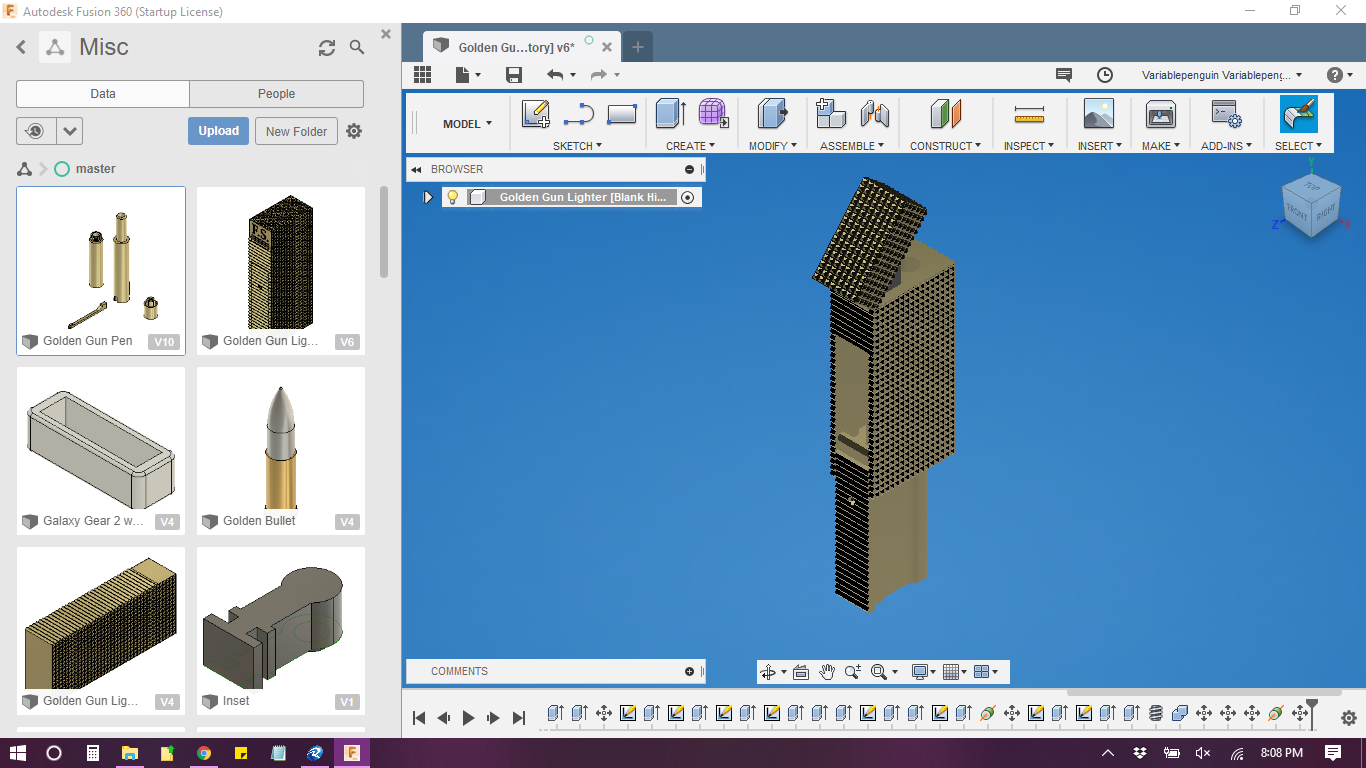Open the CREATE dropdown menu
Viewport: 1366px width, 768px height.
pos(691,146)
